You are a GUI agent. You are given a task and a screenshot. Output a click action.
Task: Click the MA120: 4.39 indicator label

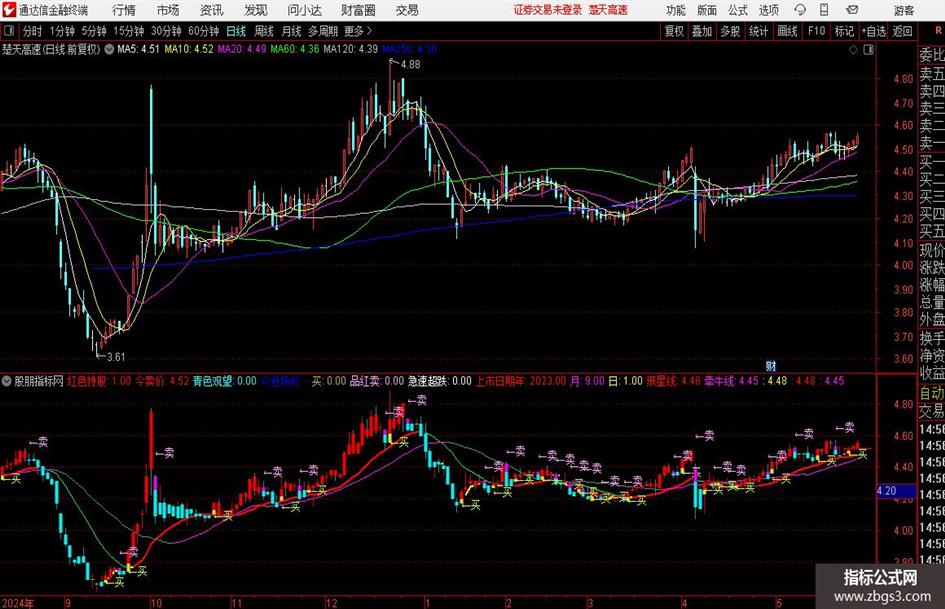[351, 49]
